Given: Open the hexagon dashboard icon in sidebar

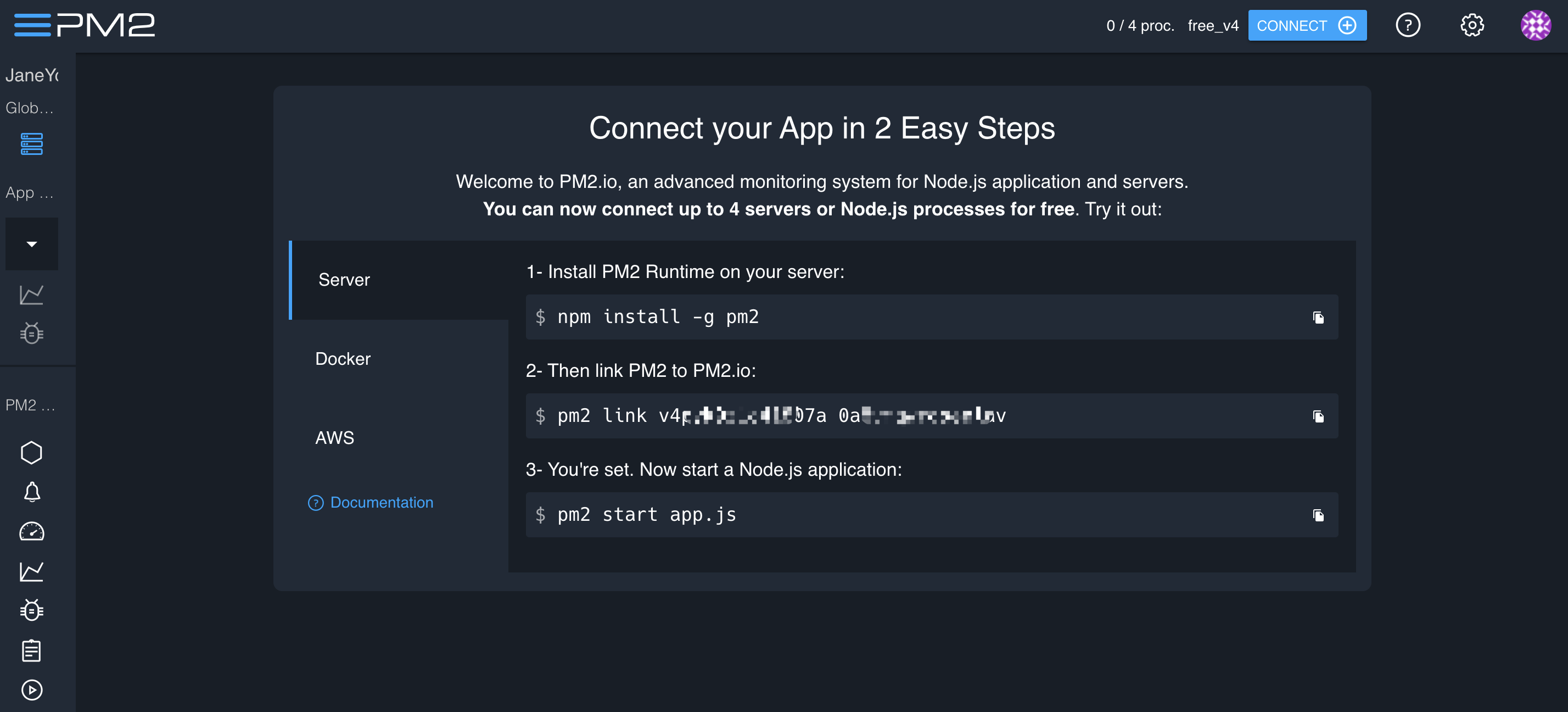Looking at the screenshot, I should point(32,453).
